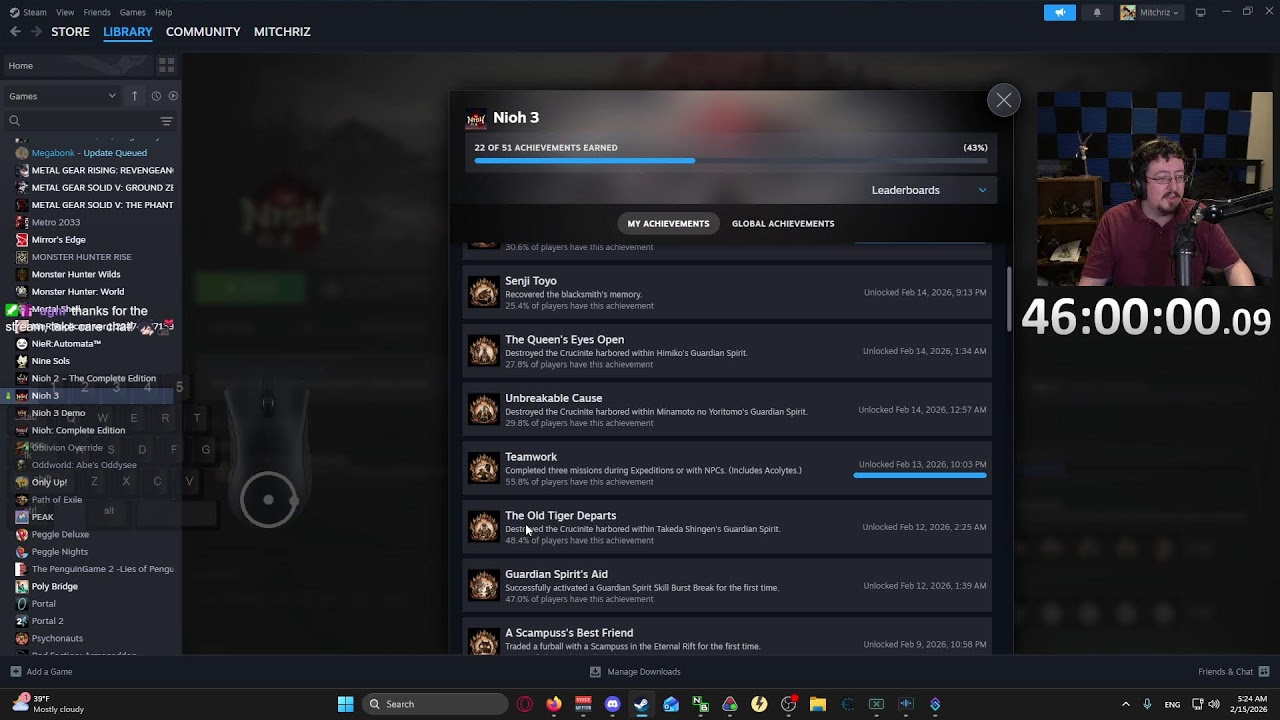Open the Games menu
This screenshot has width=1280, height=720.
point(133,12)
